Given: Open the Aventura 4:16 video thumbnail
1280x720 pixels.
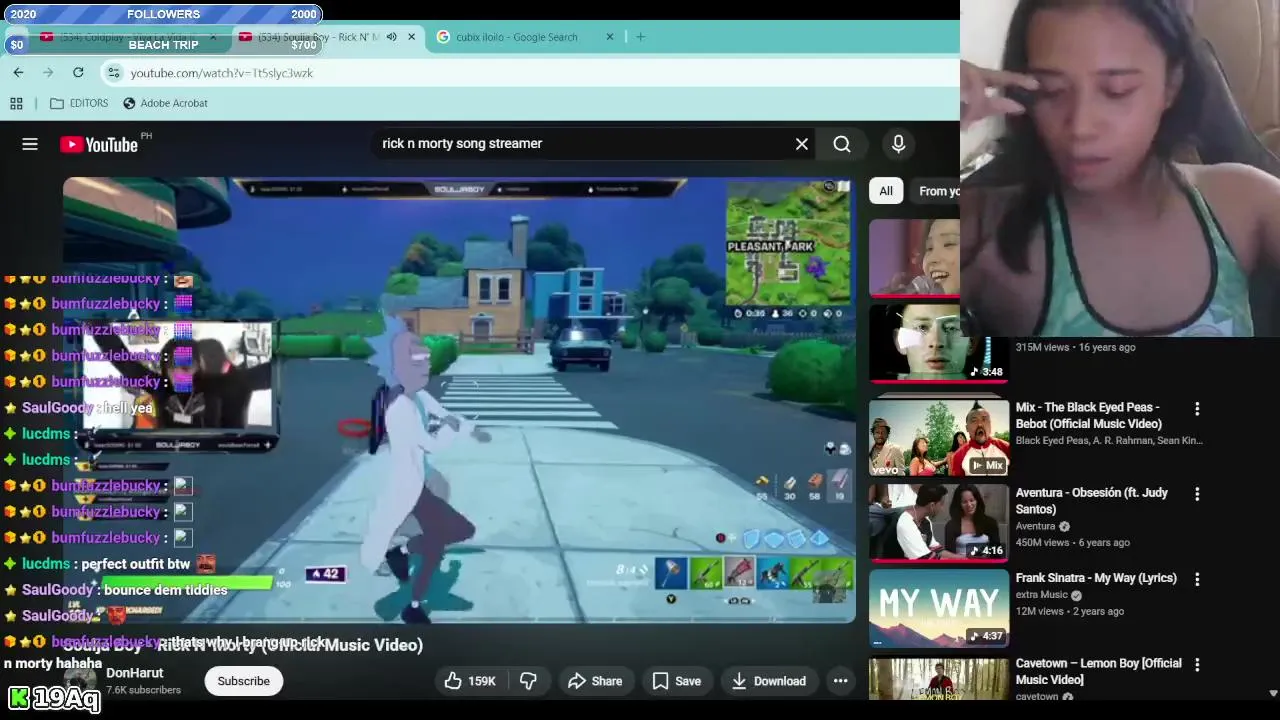Looking at the screenshot, I should (x=939, y=523).
